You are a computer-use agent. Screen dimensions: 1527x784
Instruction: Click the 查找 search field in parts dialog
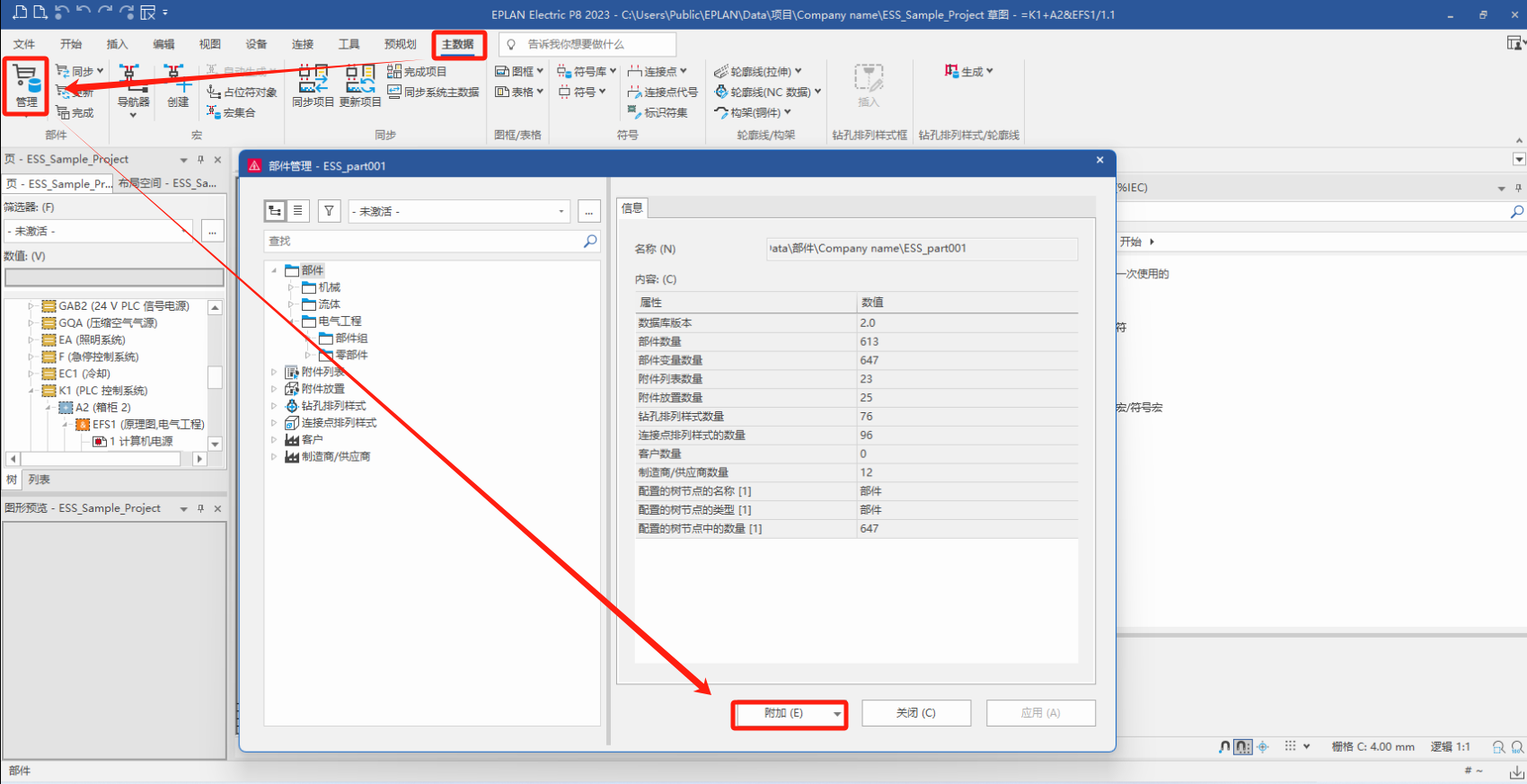pos(432,241)
